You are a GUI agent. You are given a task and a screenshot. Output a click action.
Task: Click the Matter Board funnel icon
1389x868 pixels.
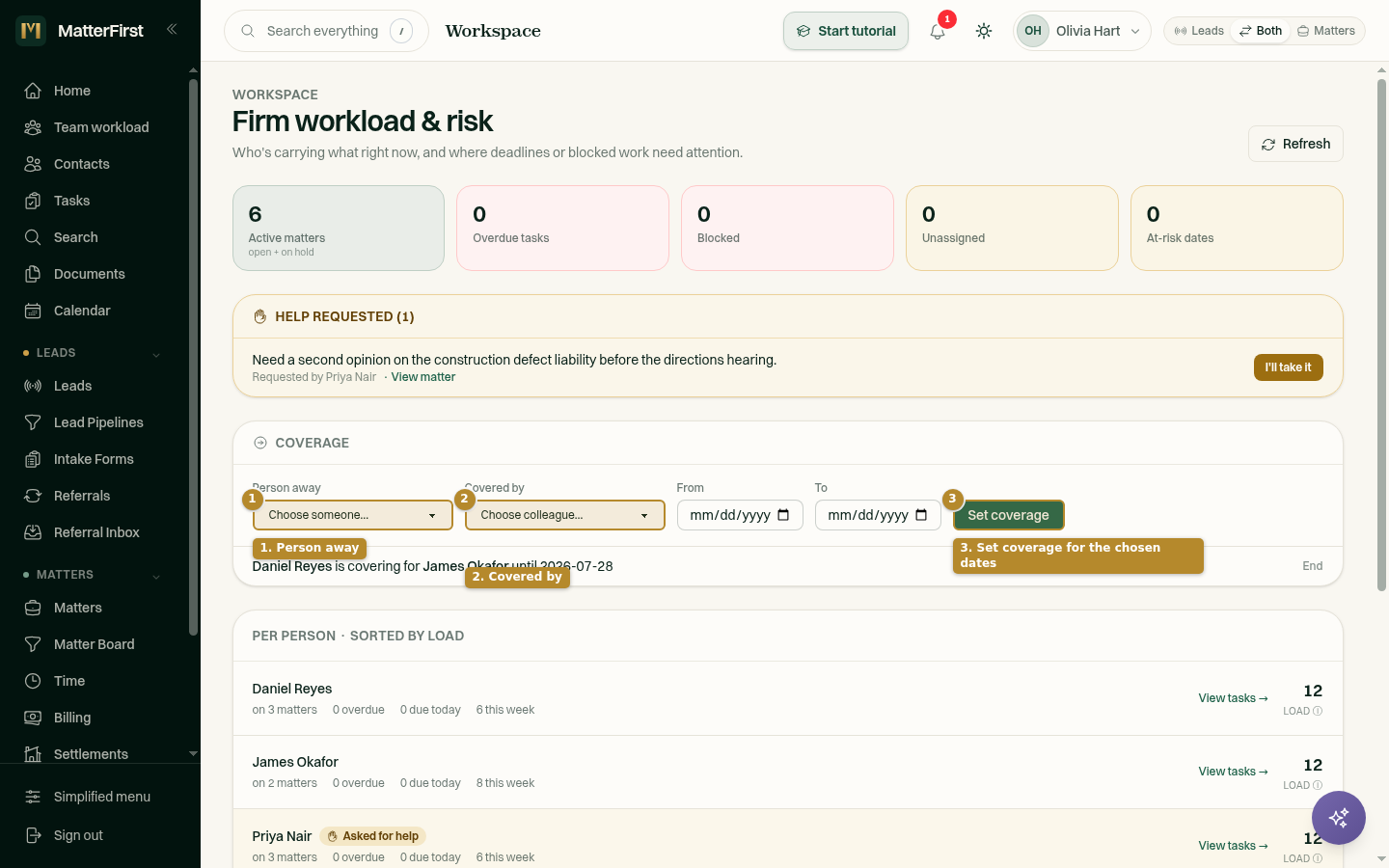33,644
